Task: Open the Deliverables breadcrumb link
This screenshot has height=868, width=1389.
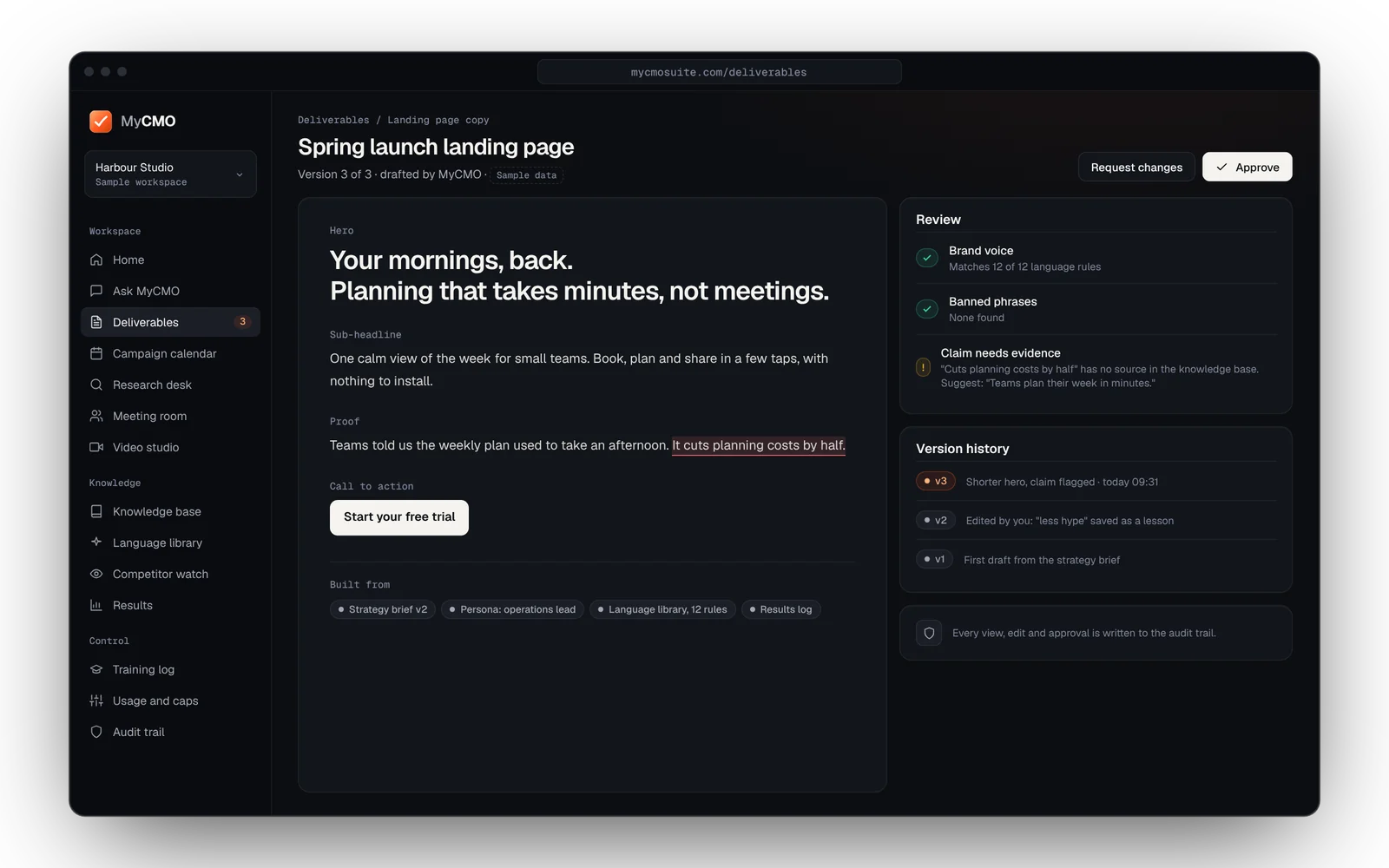Action: pos(333,120)
